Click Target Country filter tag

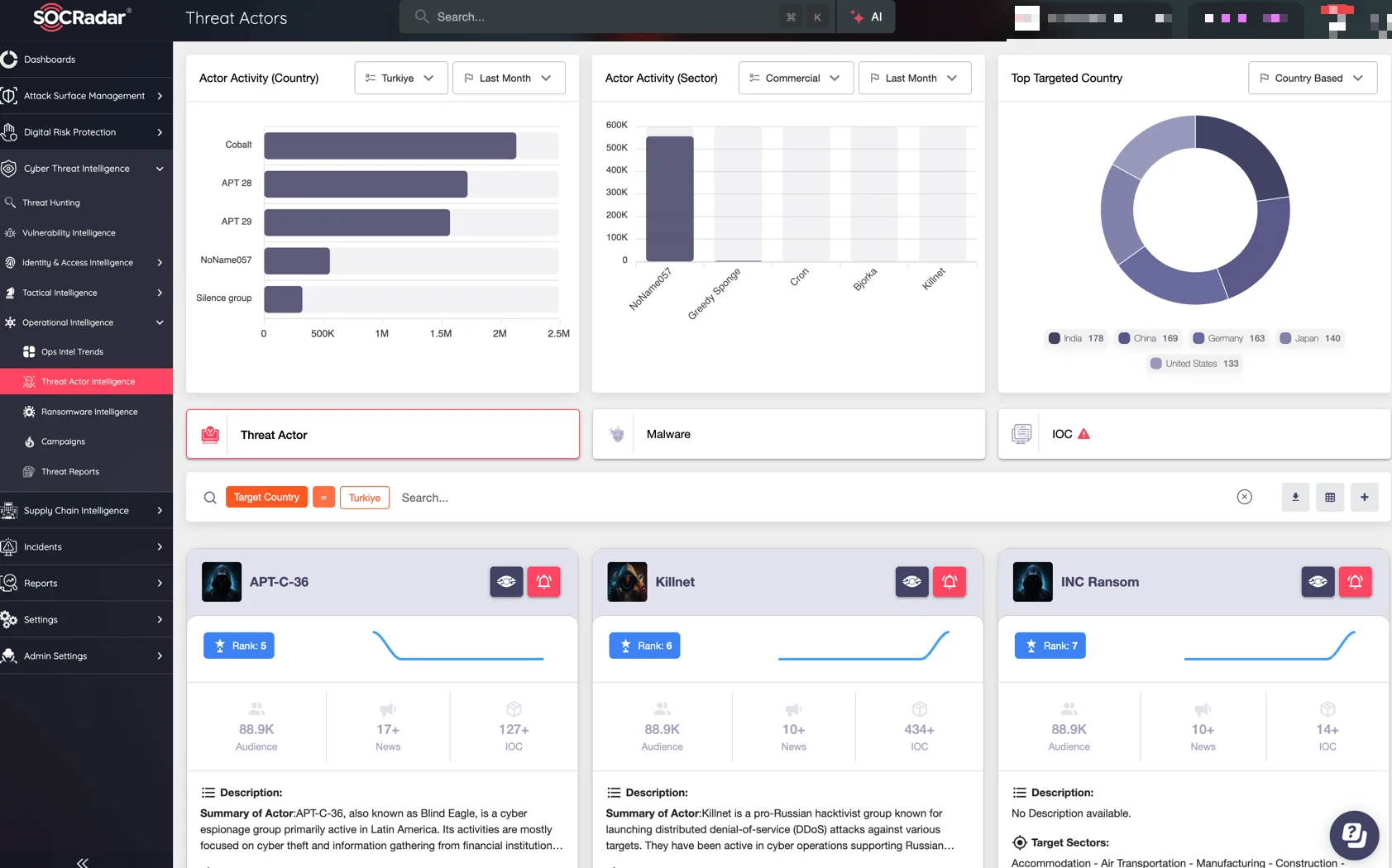[x=266, y=498]
